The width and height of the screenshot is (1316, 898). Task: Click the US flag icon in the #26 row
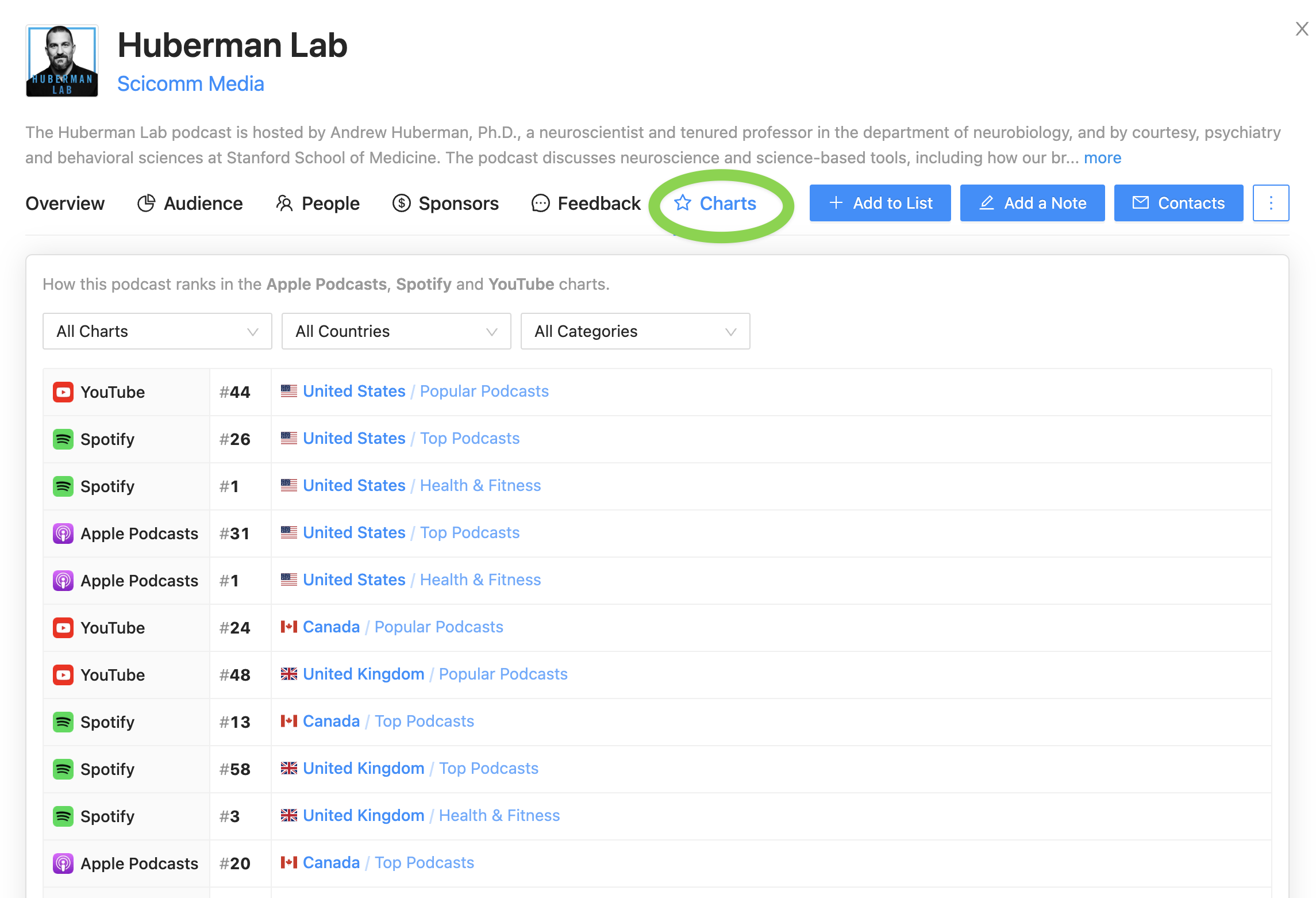click(x=288, y=438)
